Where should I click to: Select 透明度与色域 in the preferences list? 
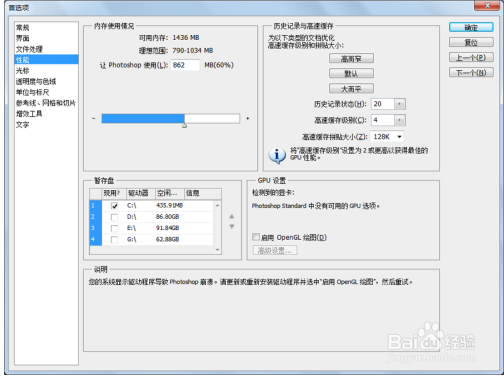coord(36,81)
